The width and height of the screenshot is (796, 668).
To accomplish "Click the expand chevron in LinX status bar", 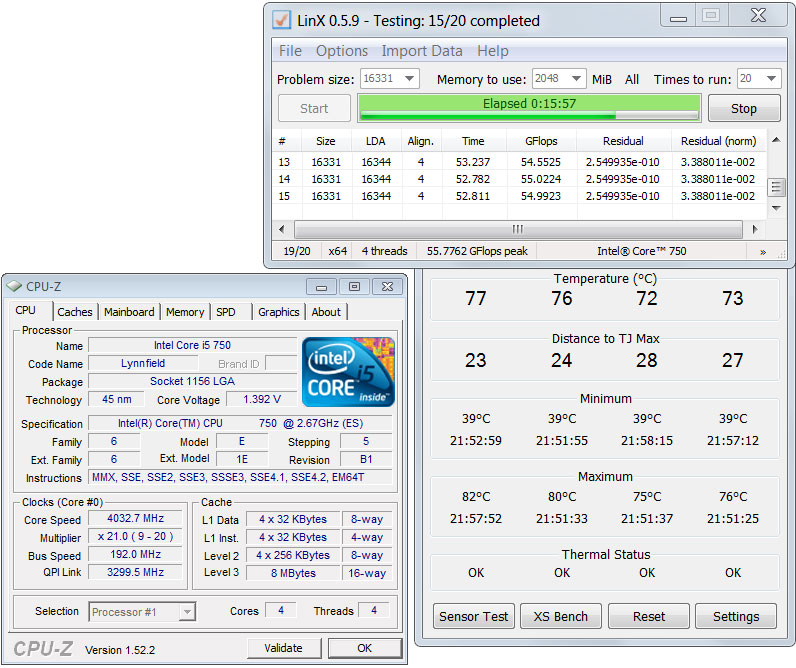I will point(762,252).
